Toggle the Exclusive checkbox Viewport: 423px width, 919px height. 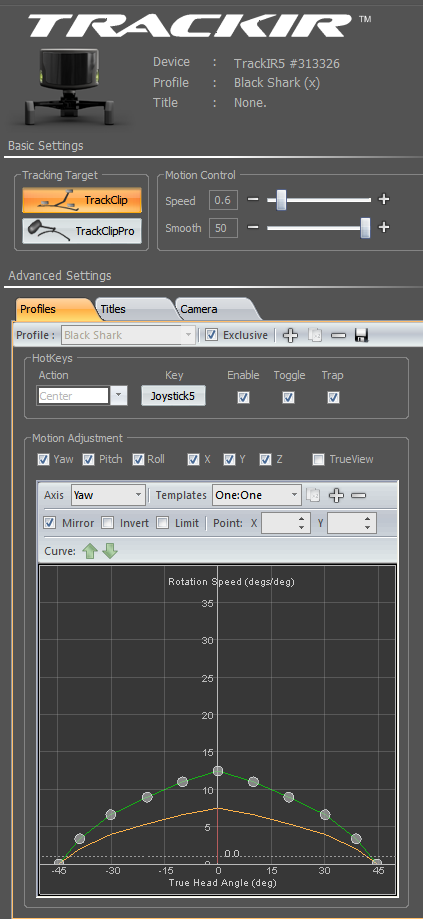(x=212, y=335)
